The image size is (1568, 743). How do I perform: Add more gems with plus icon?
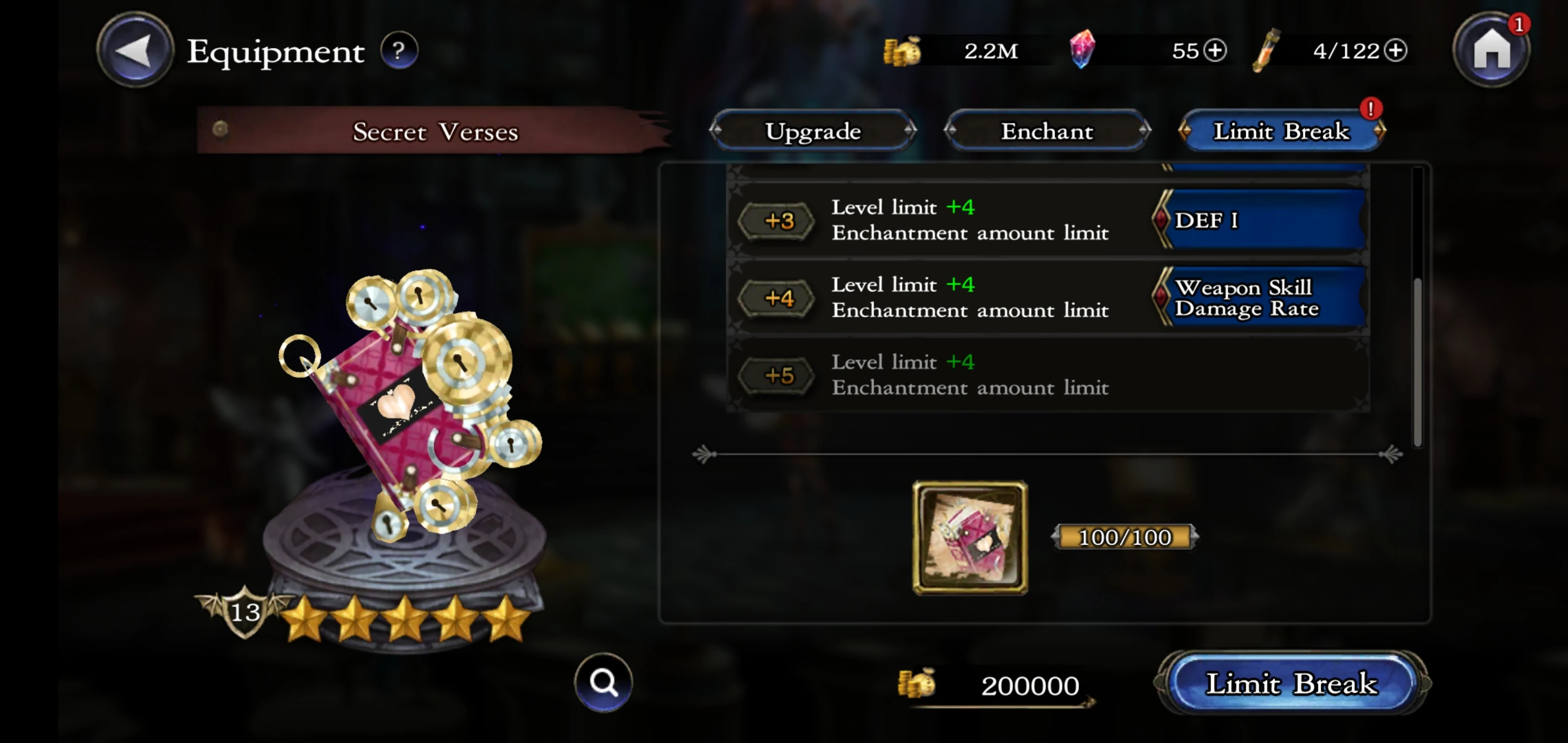1215,50
